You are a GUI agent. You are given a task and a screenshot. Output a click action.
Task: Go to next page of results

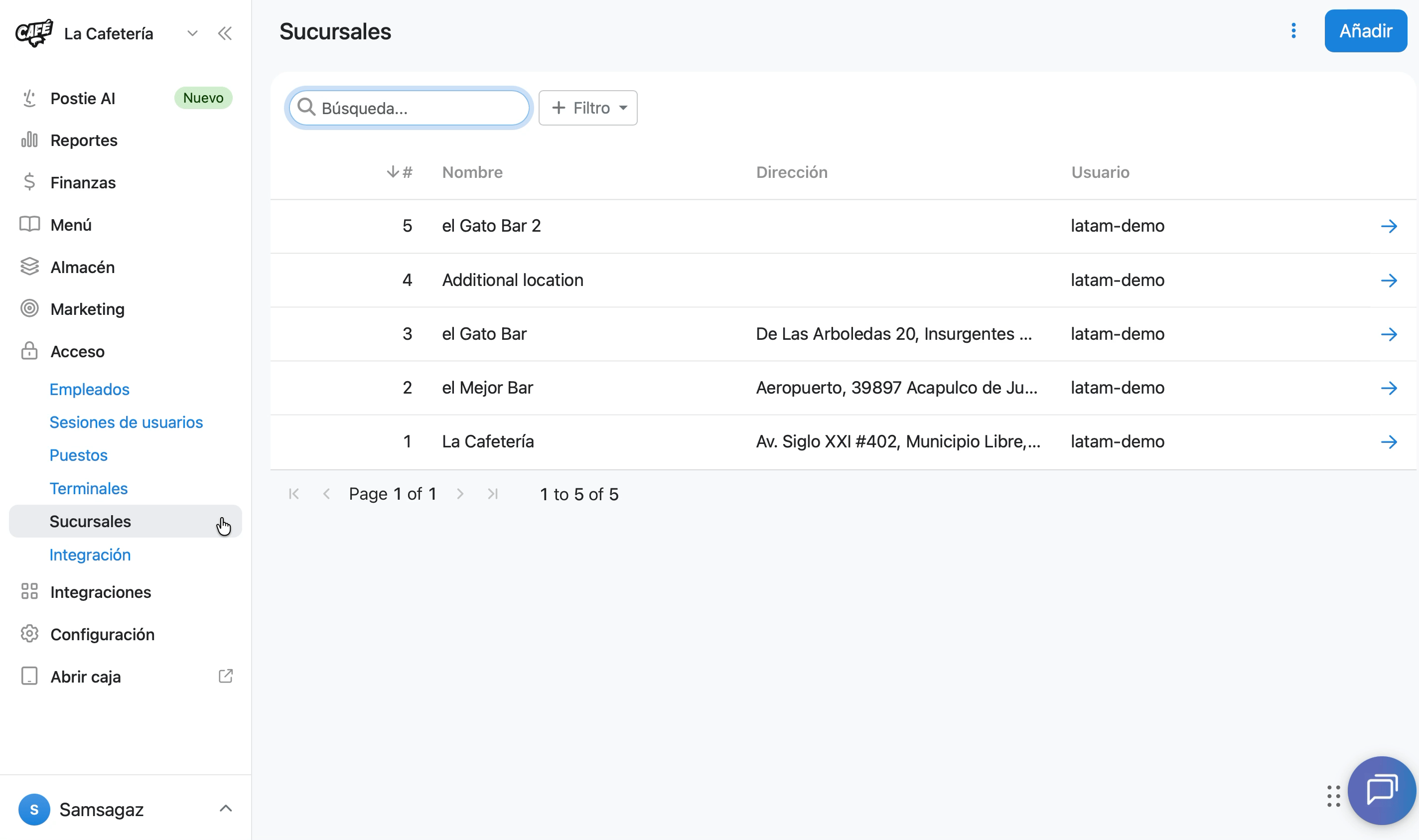[460, 494]
